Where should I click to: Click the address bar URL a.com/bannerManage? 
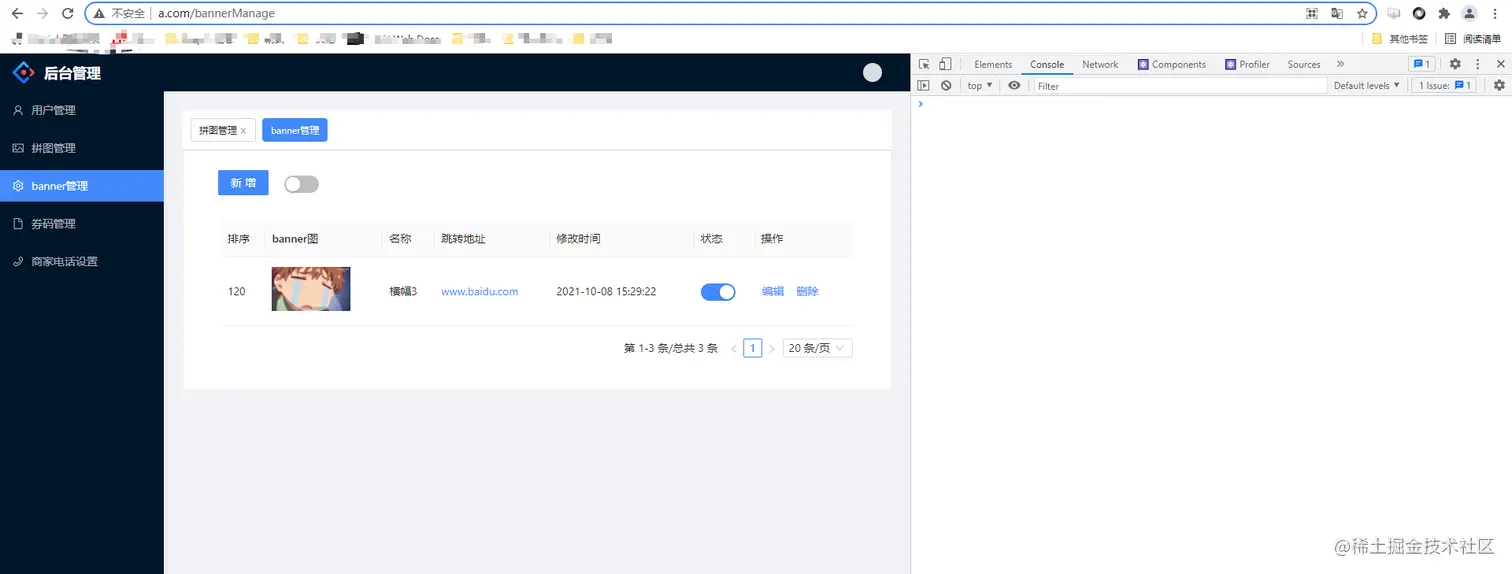(216, 14)
